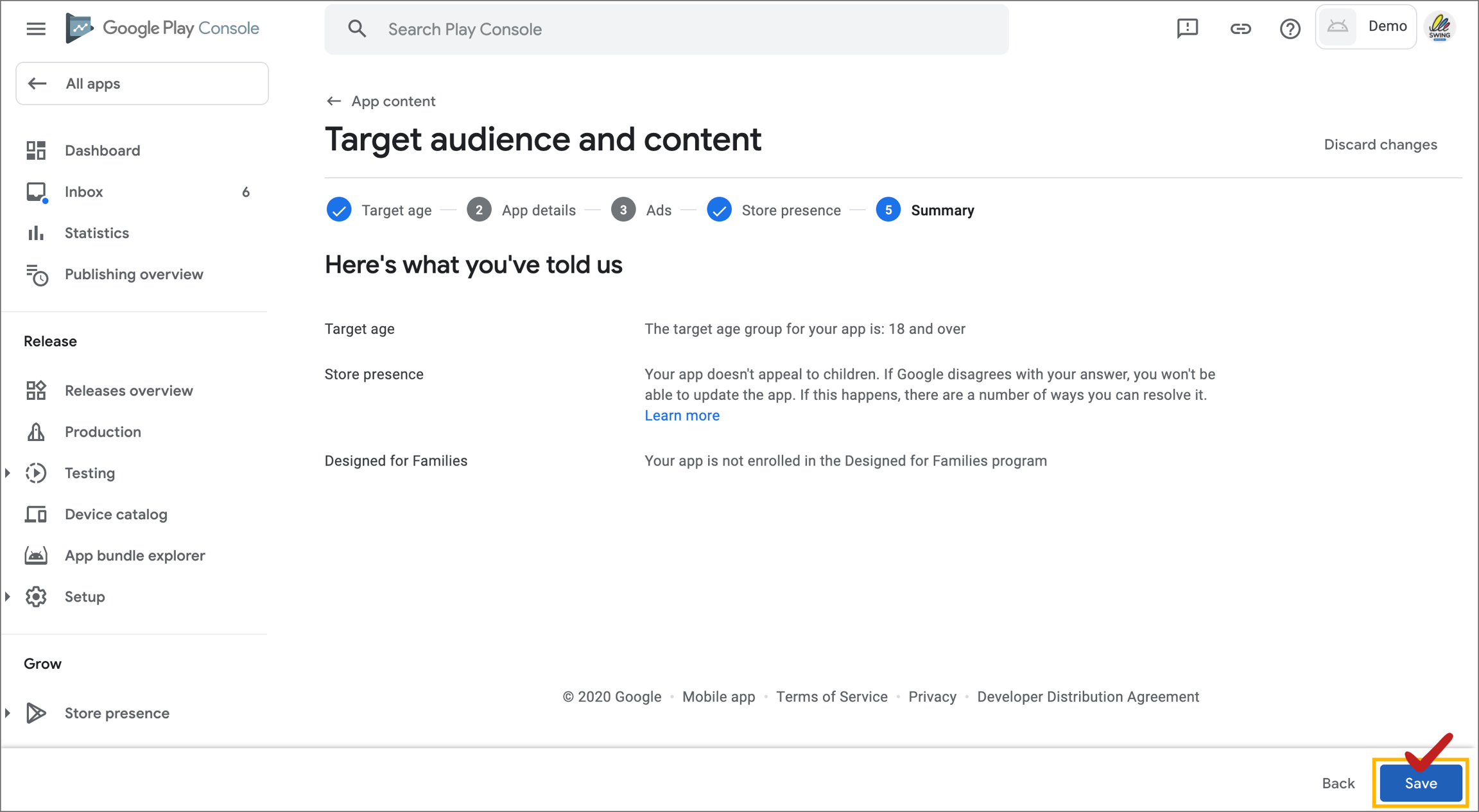This screenshot has height=812, width=1479.
Task: Click the copy link icon
Action: coord(1240,29)
